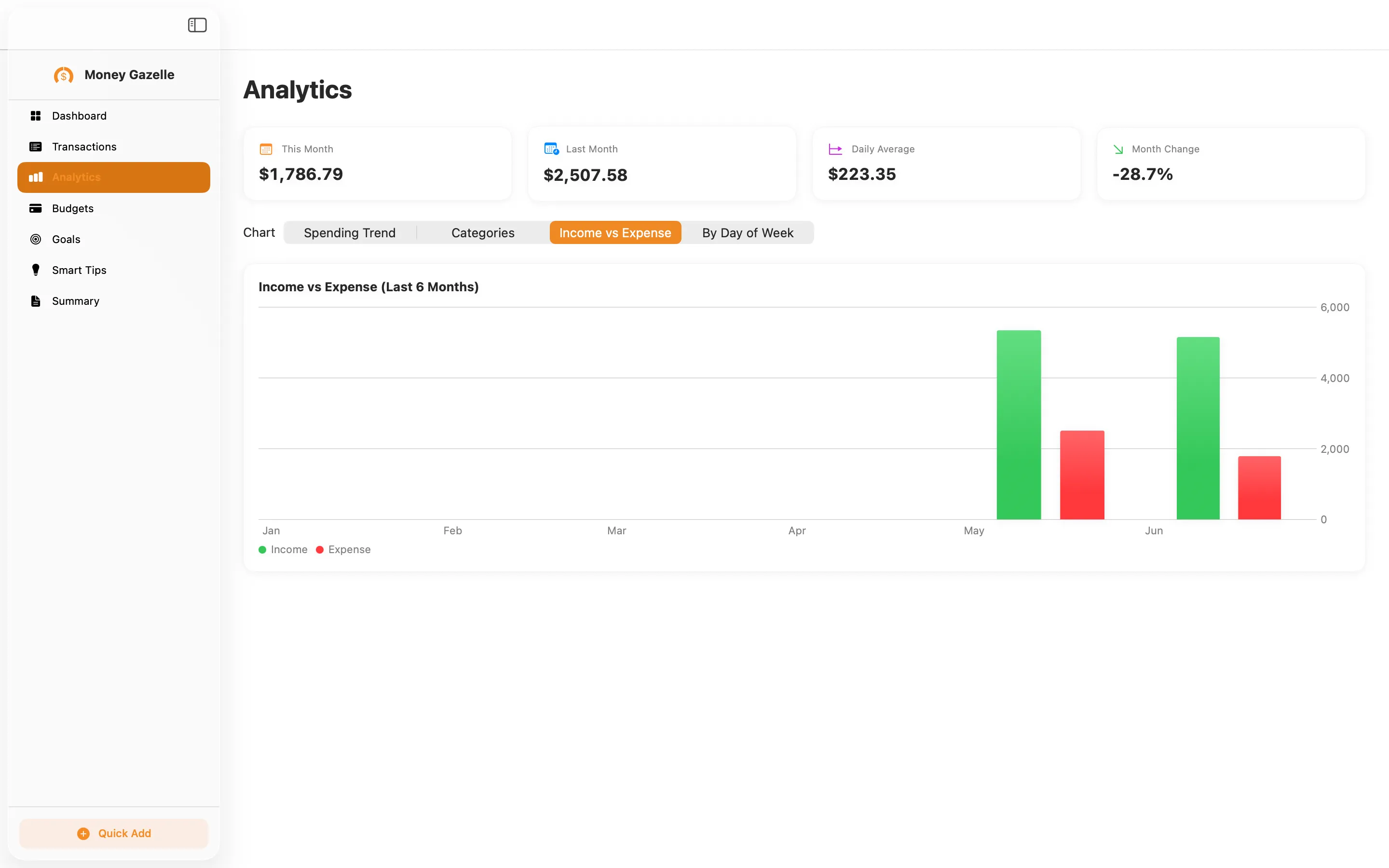Toggle the sidebar with the panel icon

(197, 25)
